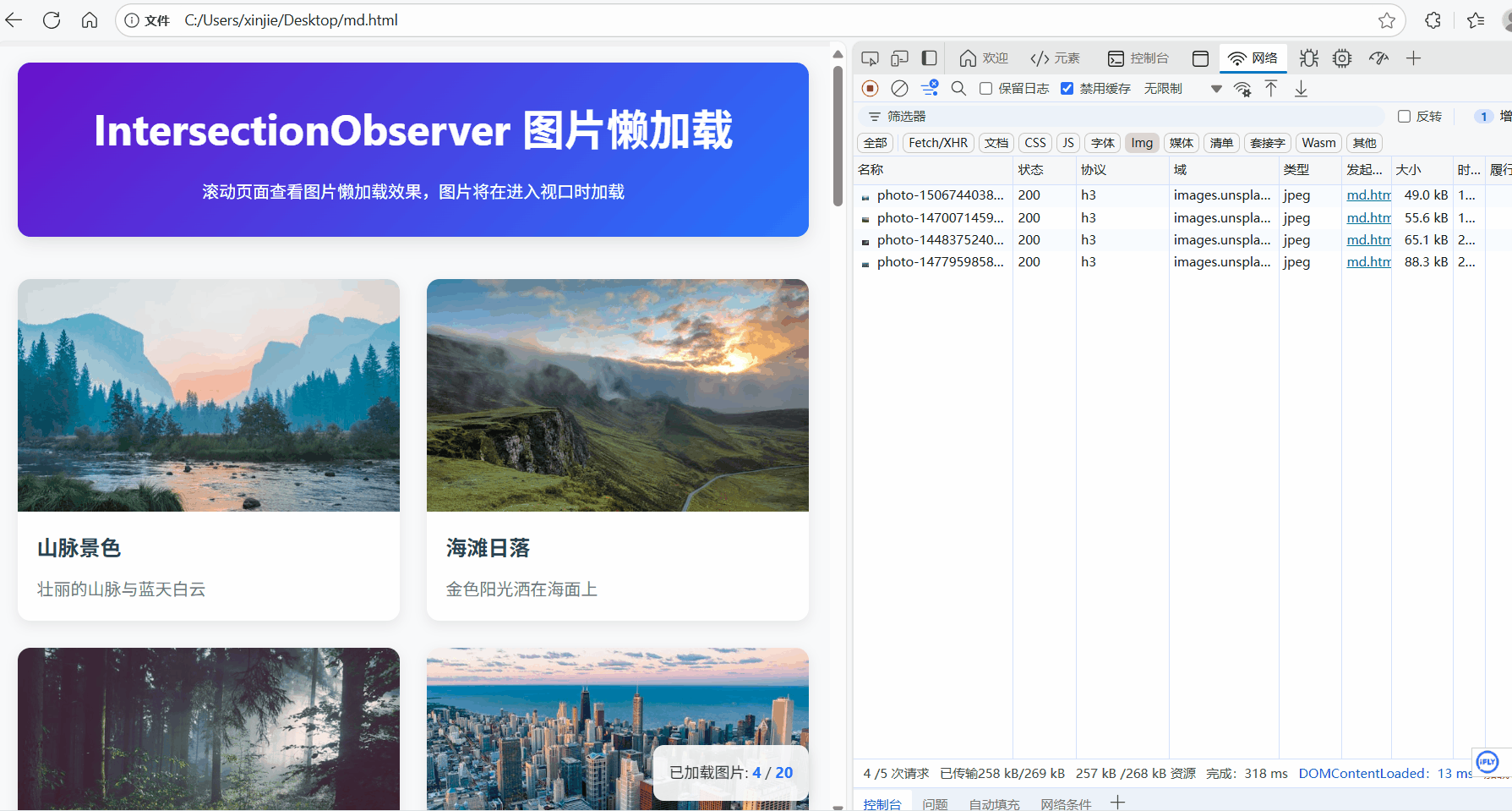Screen dimensions: 1512x811
Task: Disable 禁用缓存 checkbox
Action: [1067, 88]
